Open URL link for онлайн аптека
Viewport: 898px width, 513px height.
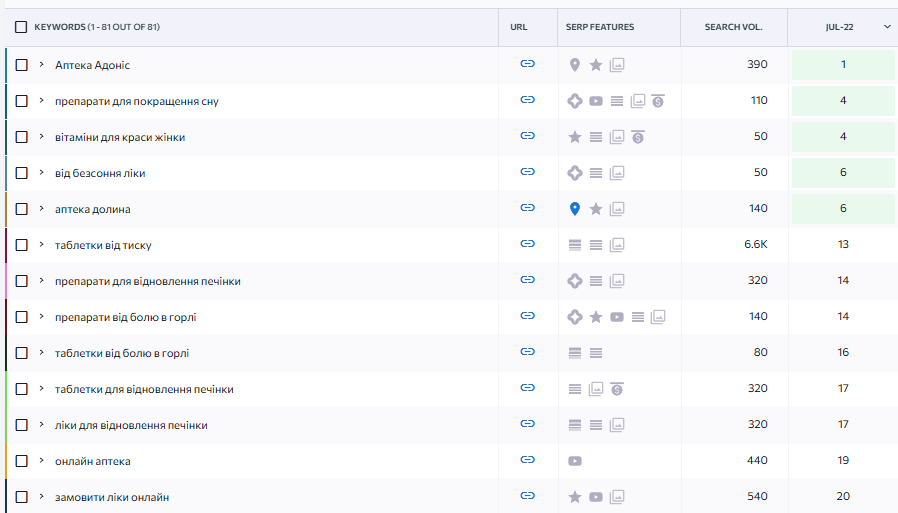tap(527, 460)
